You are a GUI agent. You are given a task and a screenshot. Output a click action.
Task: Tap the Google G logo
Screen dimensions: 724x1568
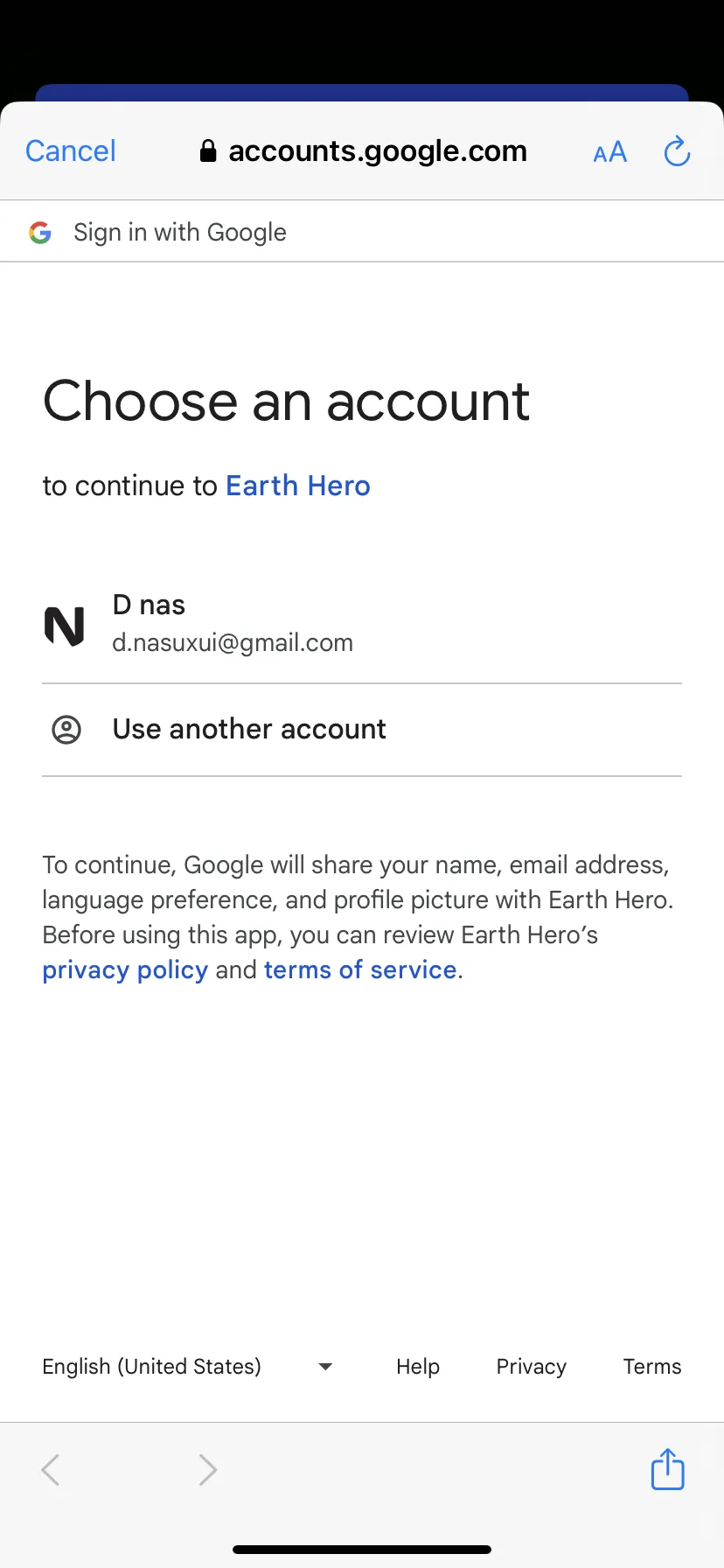pos(40,233)
